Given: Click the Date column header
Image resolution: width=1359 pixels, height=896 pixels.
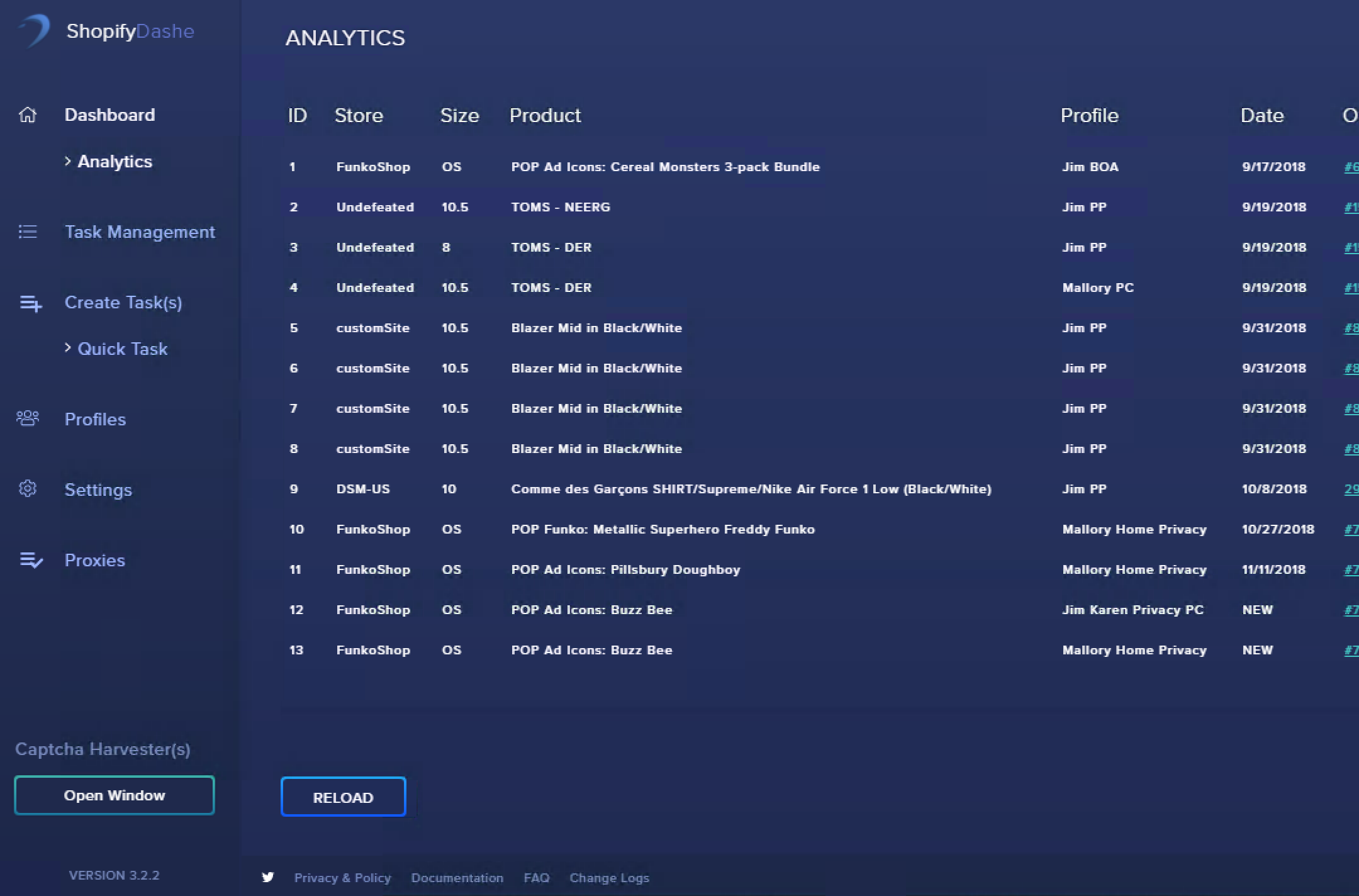Looking at the screenshot, I should pos(1261,116).
